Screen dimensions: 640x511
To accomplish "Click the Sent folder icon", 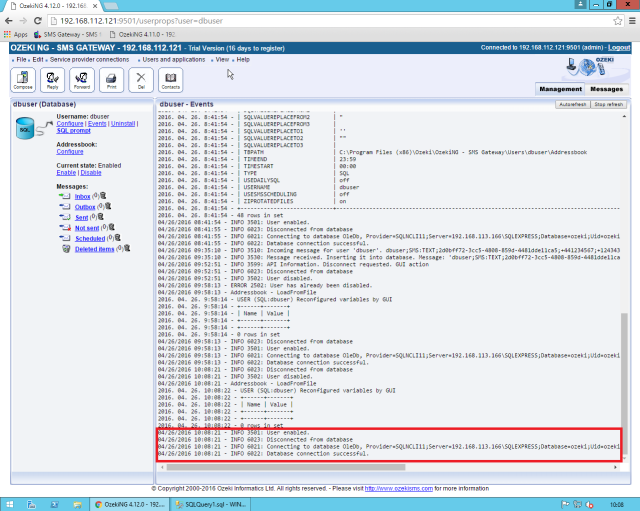I will (x=64, y=217).
